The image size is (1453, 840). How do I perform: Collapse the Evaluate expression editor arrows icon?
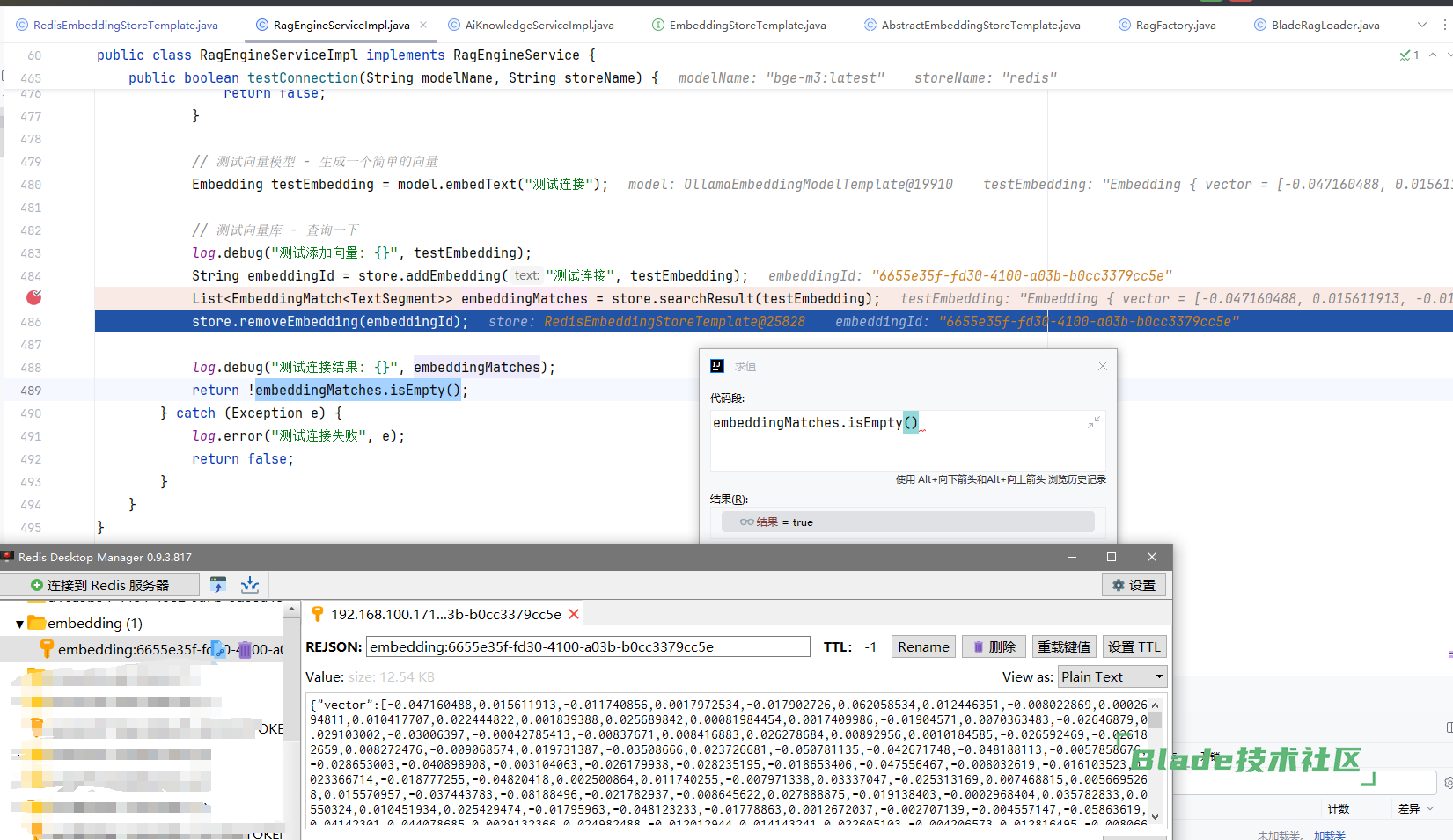(x=1093, y=423)
